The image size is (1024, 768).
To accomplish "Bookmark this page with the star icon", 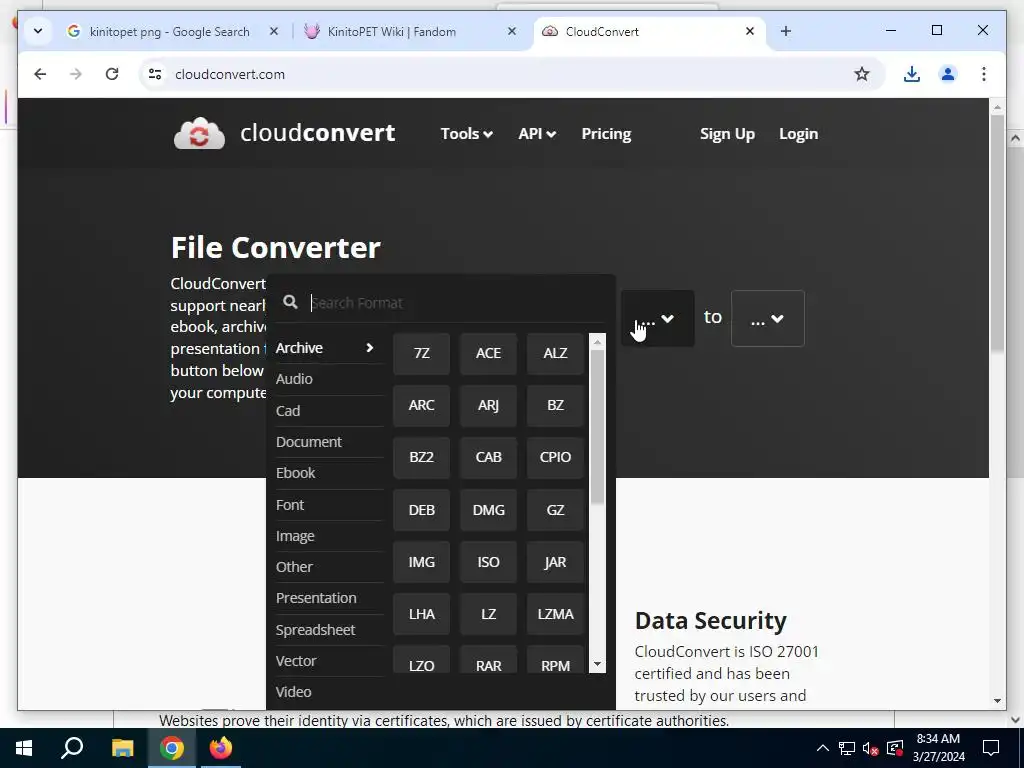I will click(861, 74).
